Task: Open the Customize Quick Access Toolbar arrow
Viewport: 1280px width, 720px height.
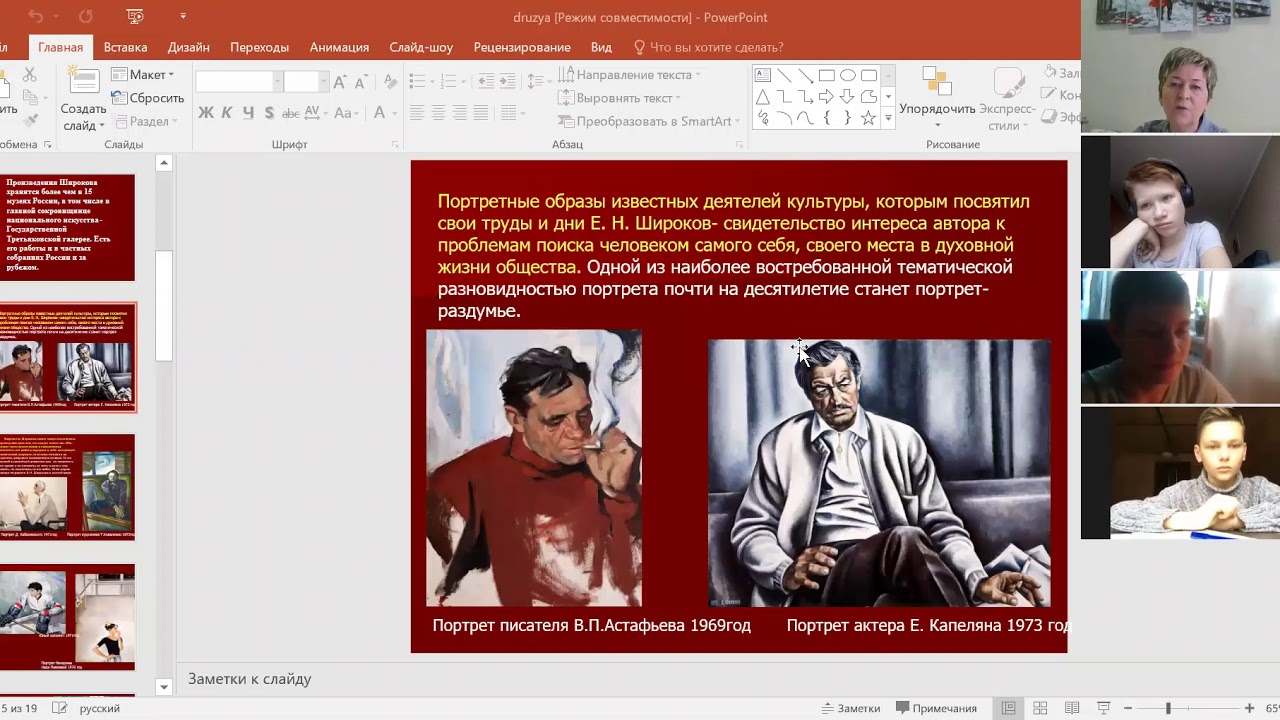Action: [x=183, y=16]
